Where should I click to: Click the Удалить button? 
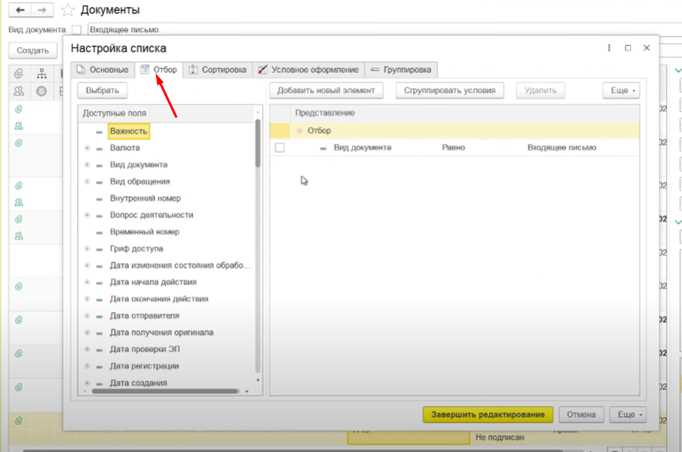pos(541,90)
